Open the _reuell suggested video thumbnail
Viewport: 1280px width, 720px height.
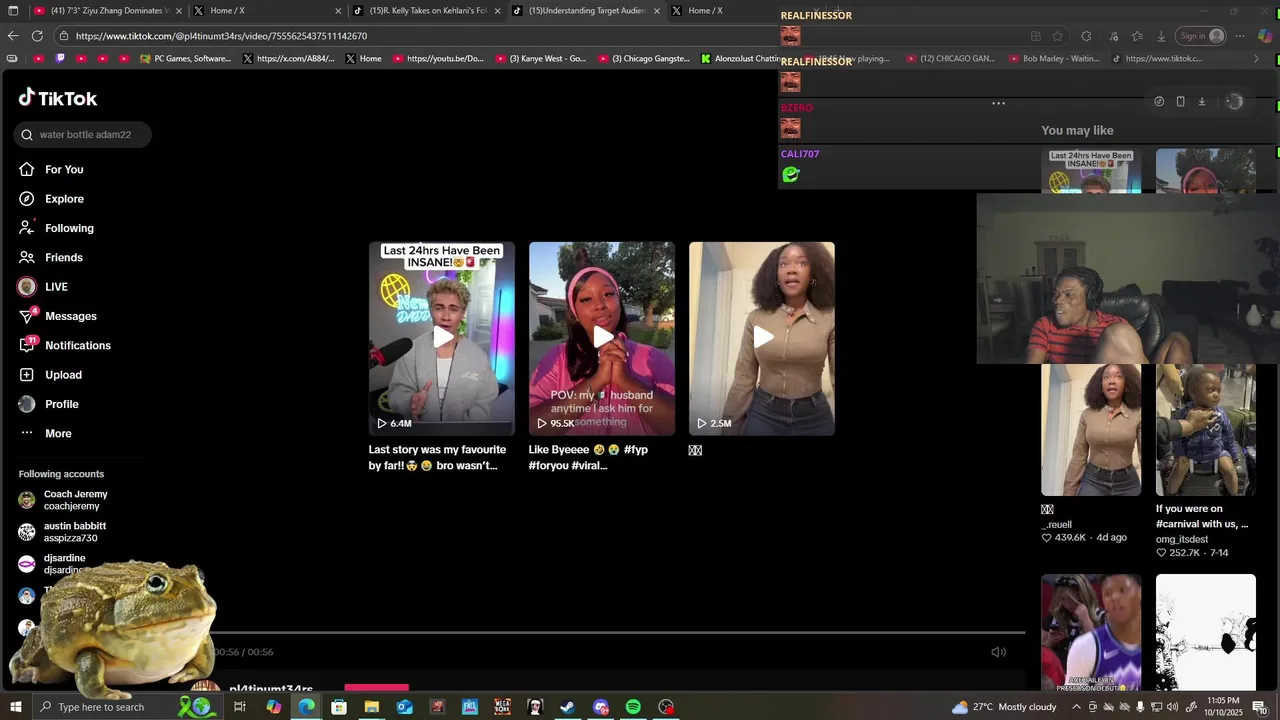pos(1091,430)
